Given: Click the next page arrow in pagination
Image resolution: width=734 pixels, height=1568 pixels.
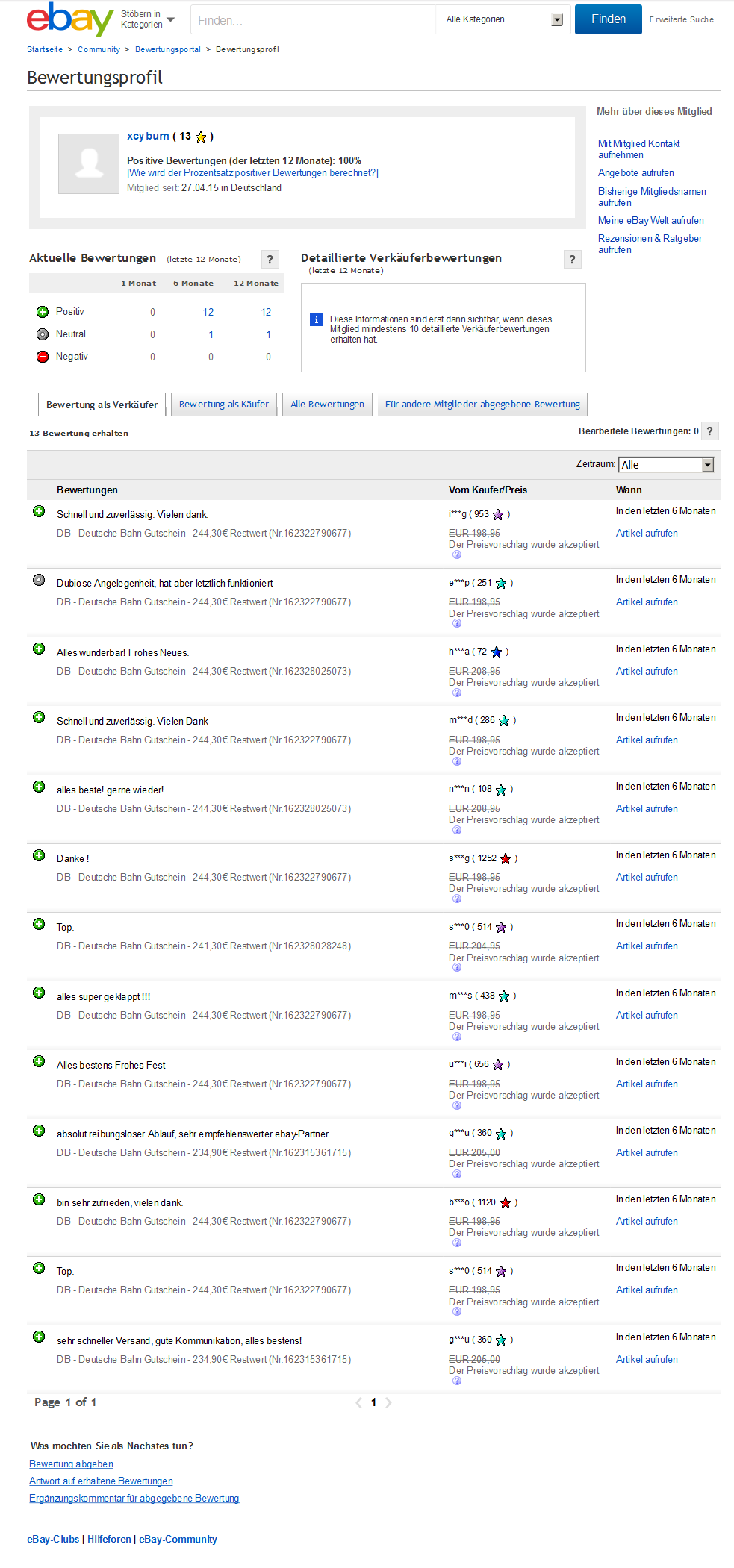Looking at the screenshot, I should tap(388, 1402).
